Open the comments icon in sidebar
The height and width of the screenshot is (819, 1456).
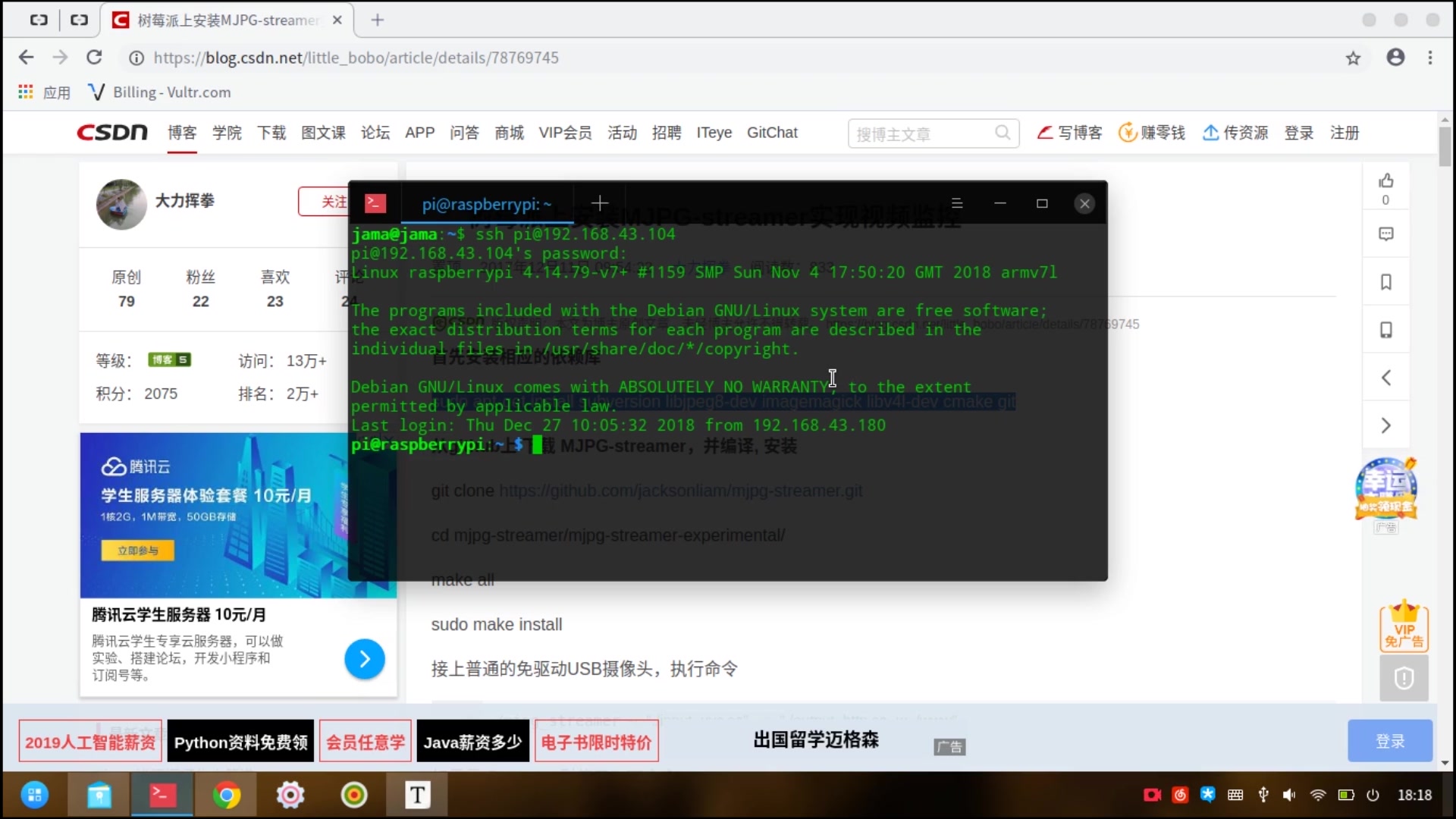[x=1386, y=234]
